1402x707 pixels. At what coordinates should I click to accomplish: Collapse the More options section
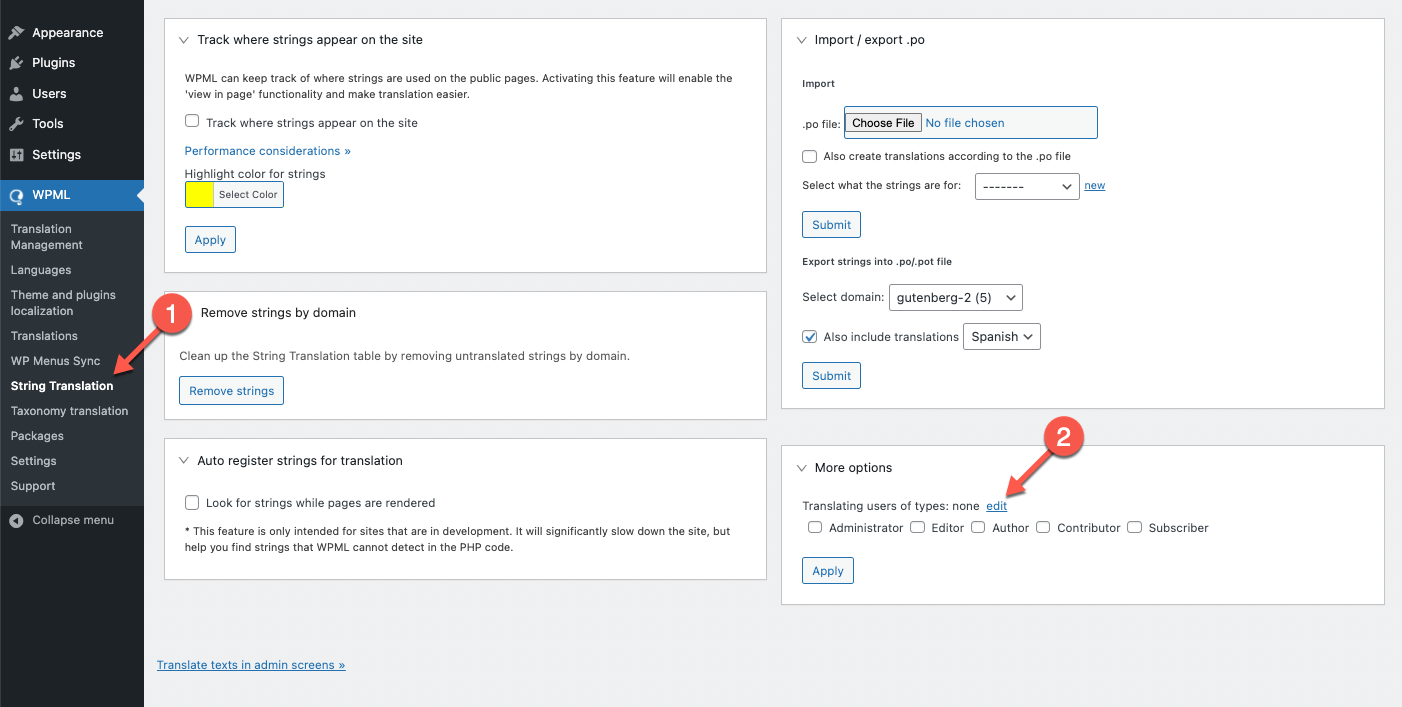click(x=801, y=468)
